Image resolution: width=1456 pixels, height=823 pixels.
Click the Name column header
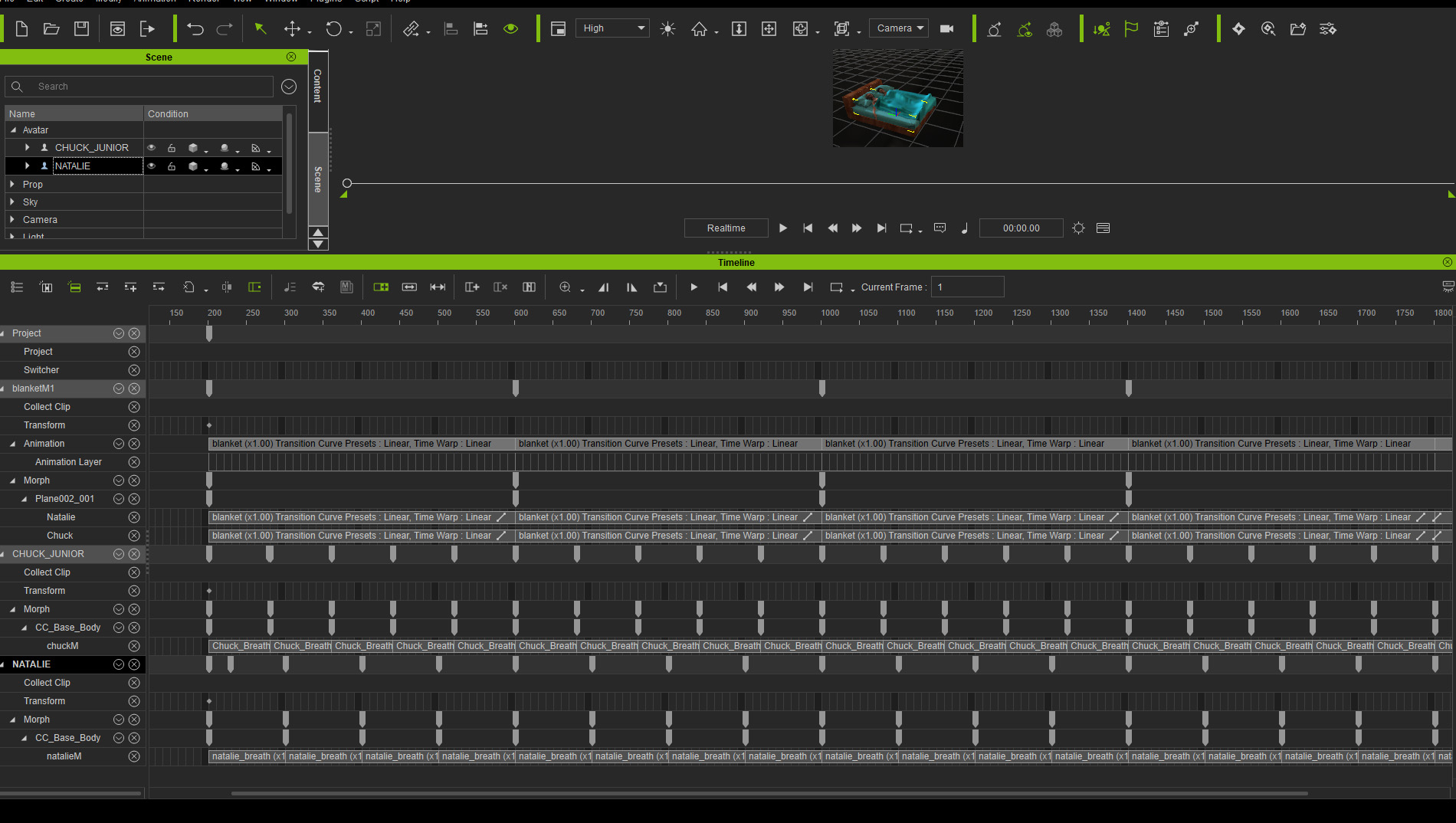(x=74, y=113)
